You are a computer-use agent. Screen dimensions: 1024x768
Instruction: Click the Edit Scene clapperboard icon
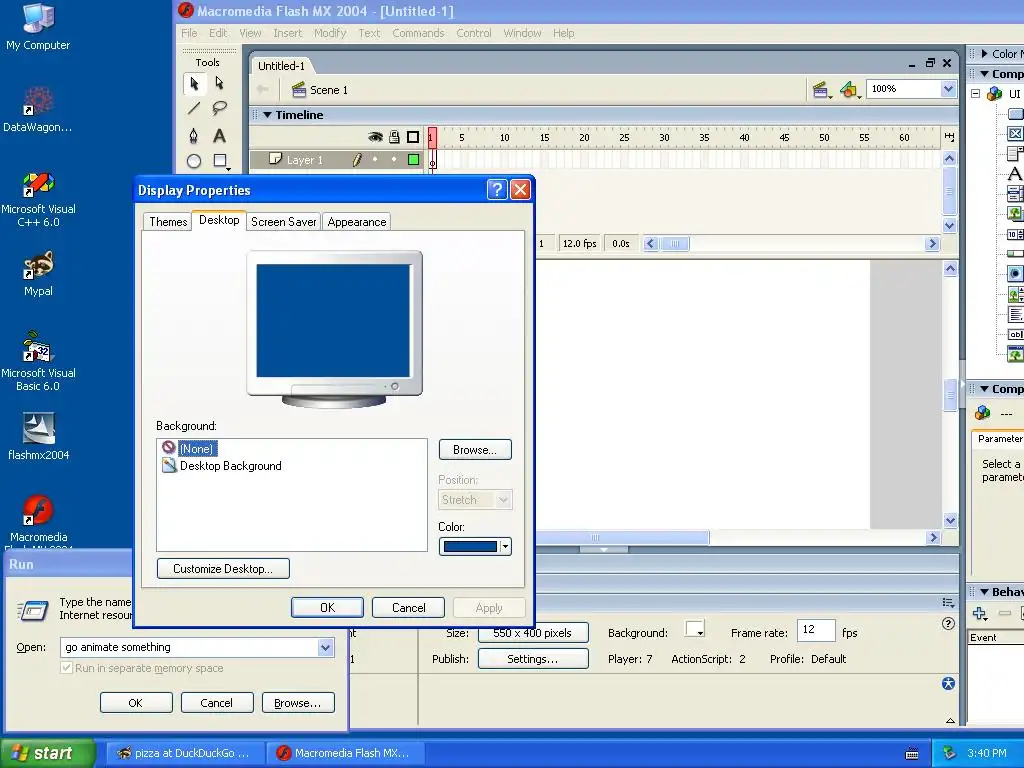pyautogui.click(x=821, y=90)
